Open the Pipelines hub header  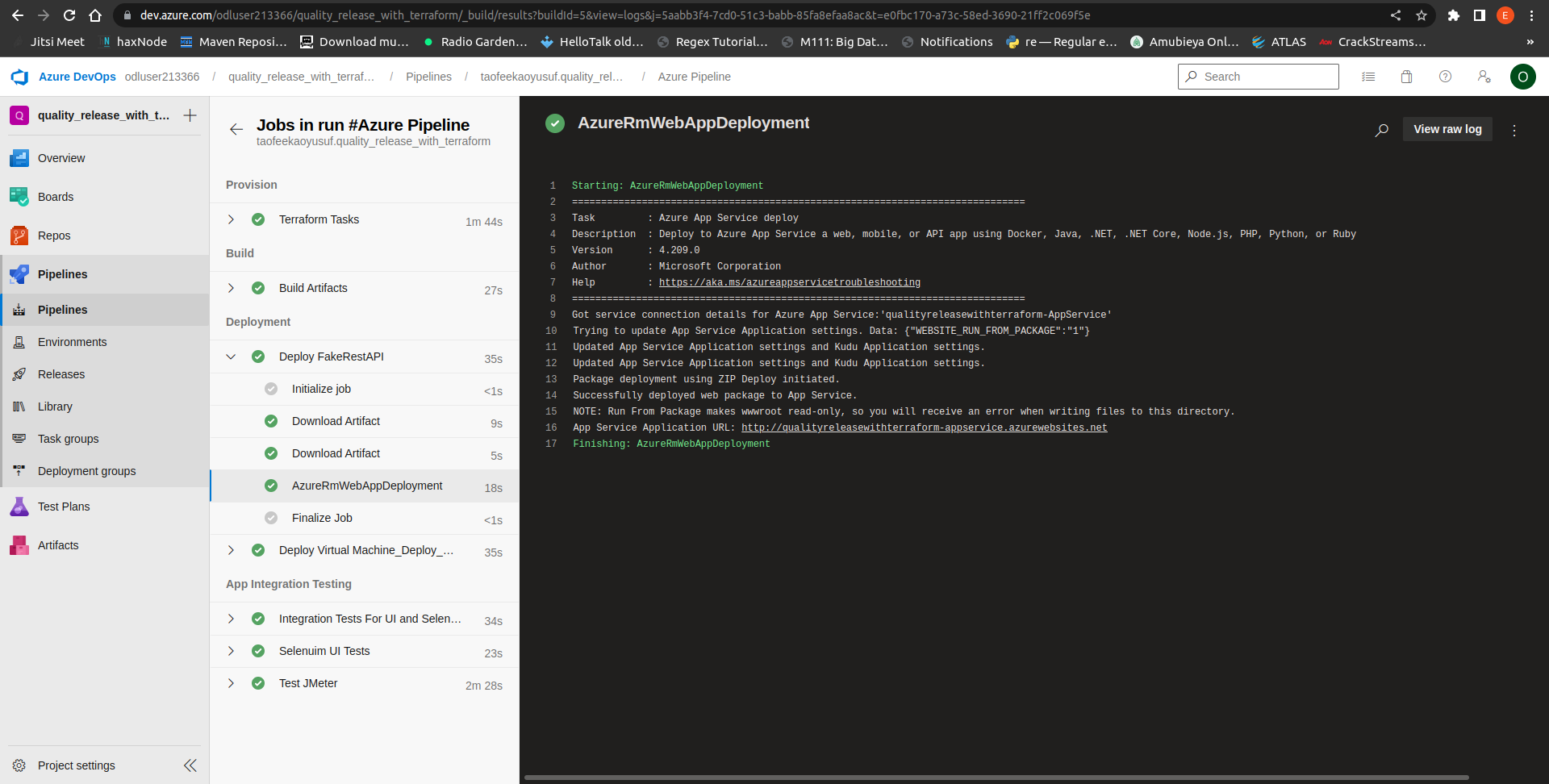pos(105,274)
